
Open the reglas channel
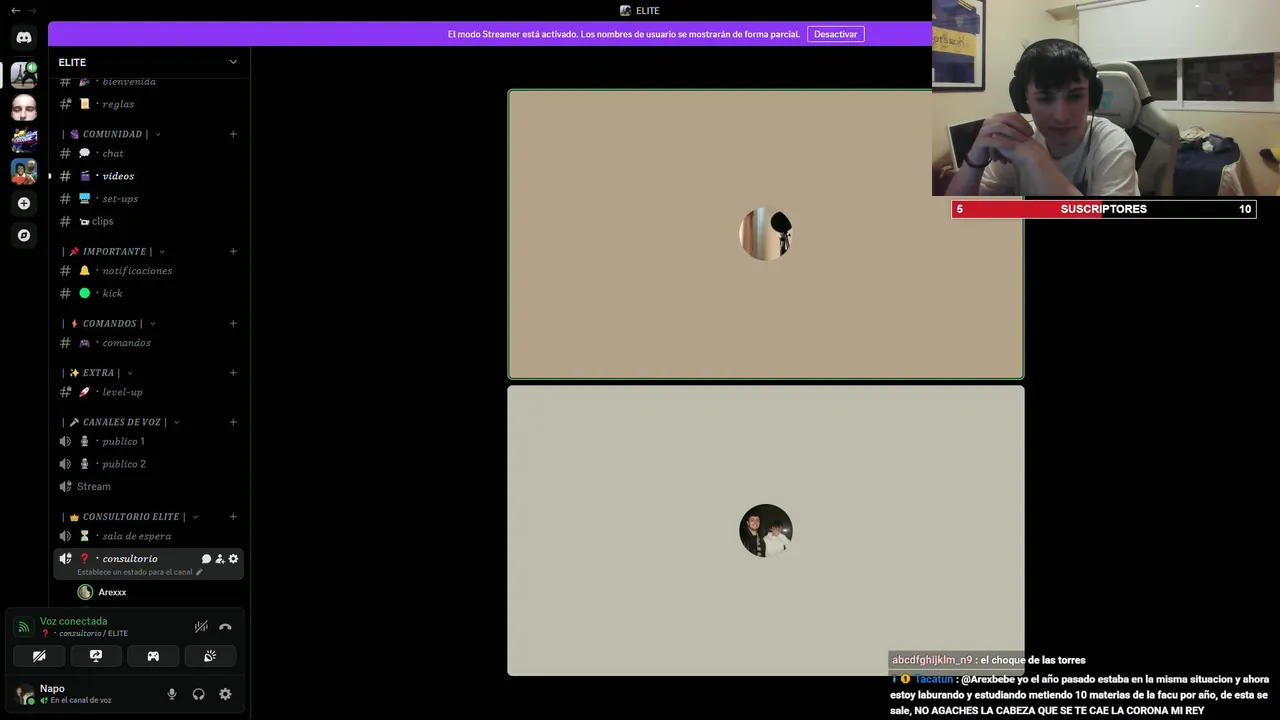148,104
